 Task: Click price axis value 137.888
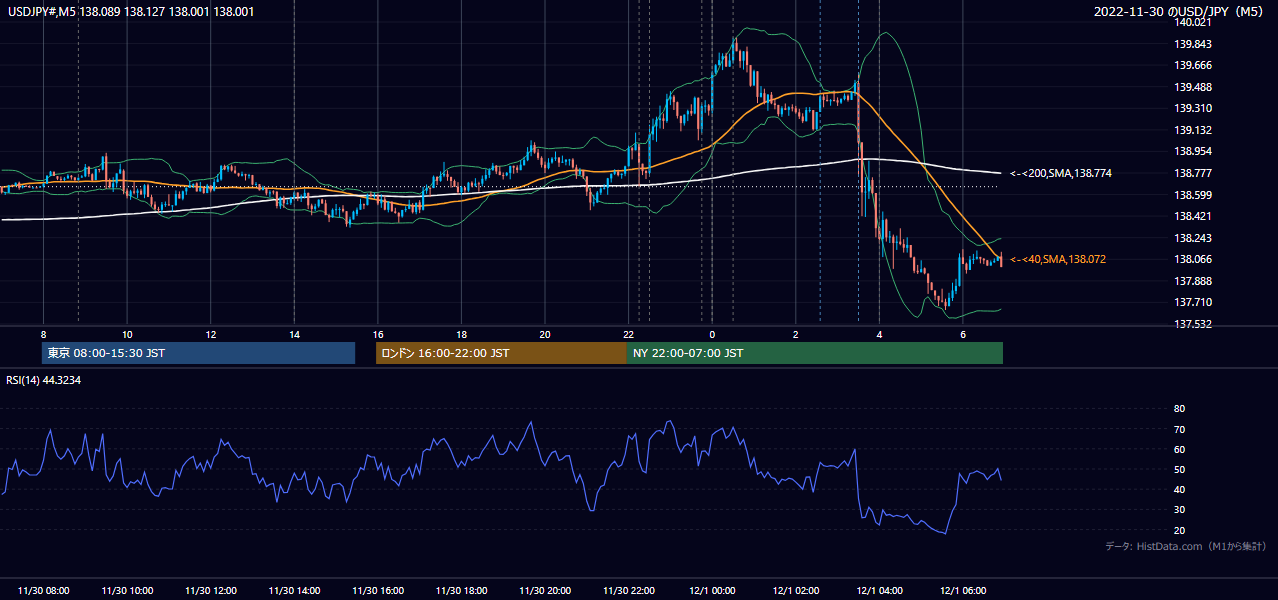1192,281
